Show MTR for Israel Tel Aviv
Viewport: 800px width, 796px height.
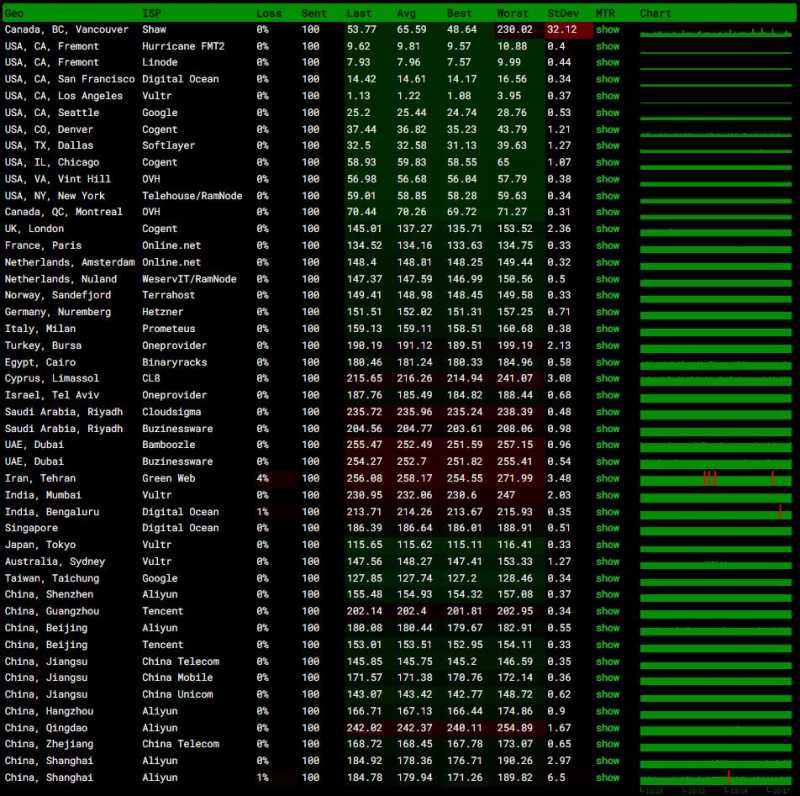607,395
